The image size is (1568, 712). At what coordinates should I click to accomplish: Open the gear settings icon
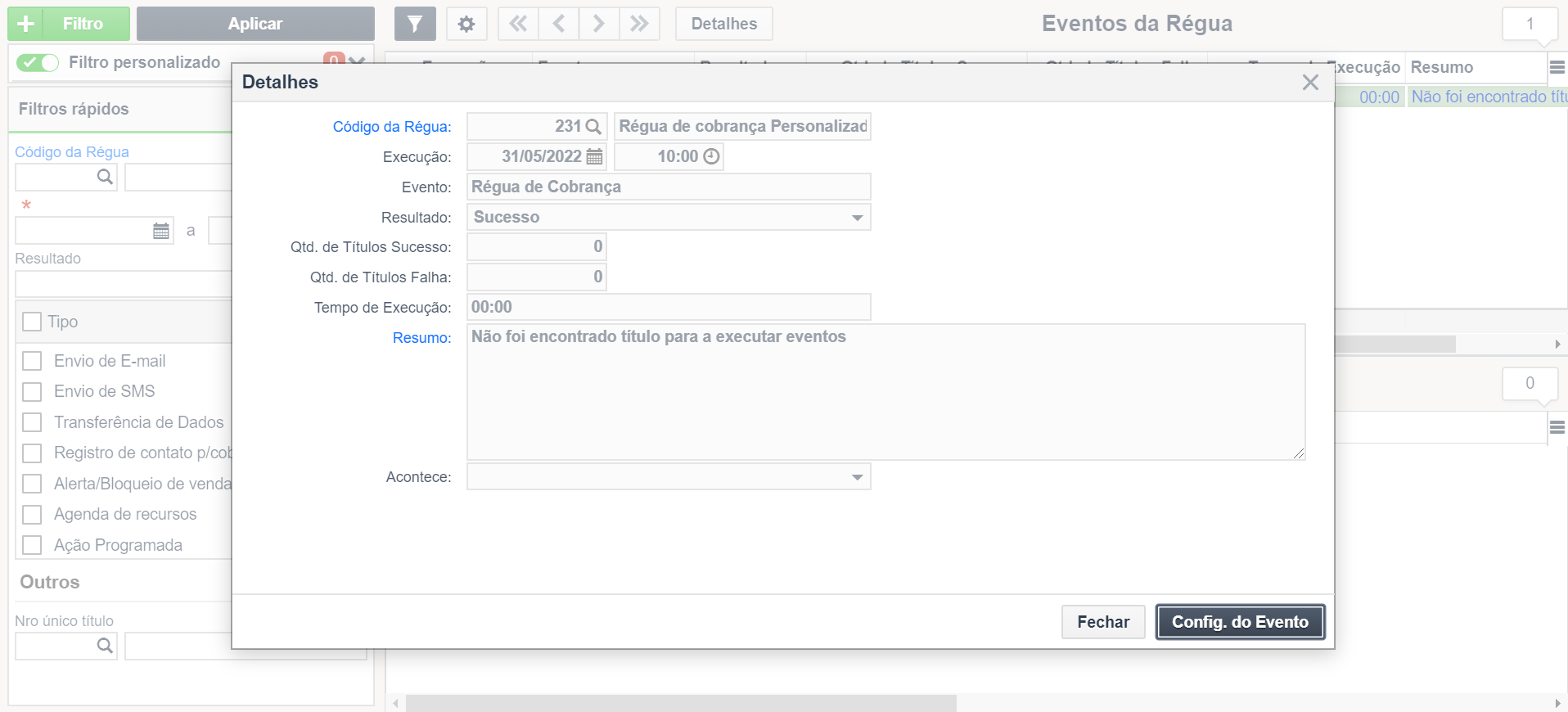tap(466, 24)
